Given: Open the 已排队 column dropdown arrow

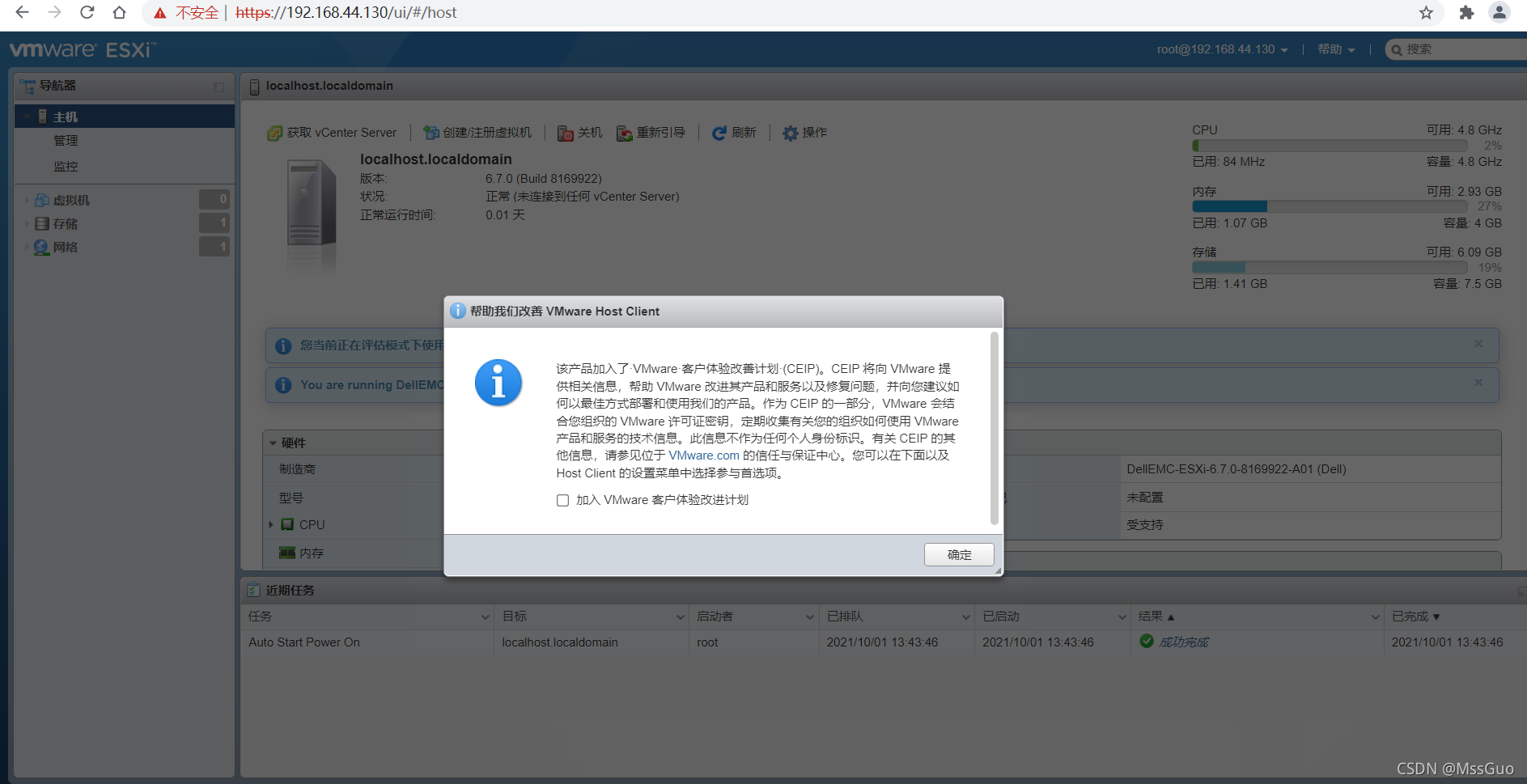Looking at the screenshot, I should (965, 617).
